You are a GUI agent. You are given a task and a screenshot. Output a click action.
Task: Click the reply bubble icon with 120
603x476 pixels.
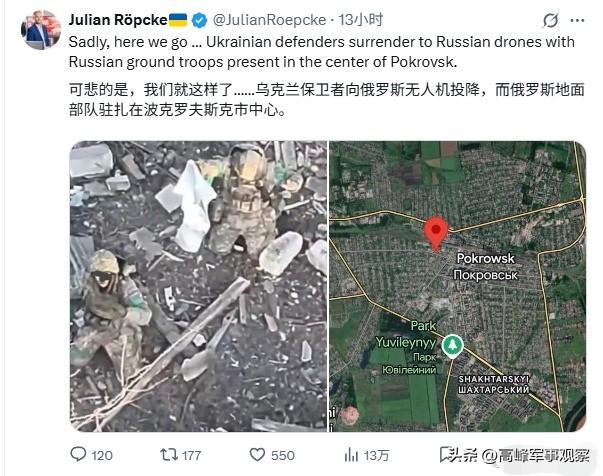[78, 454]
